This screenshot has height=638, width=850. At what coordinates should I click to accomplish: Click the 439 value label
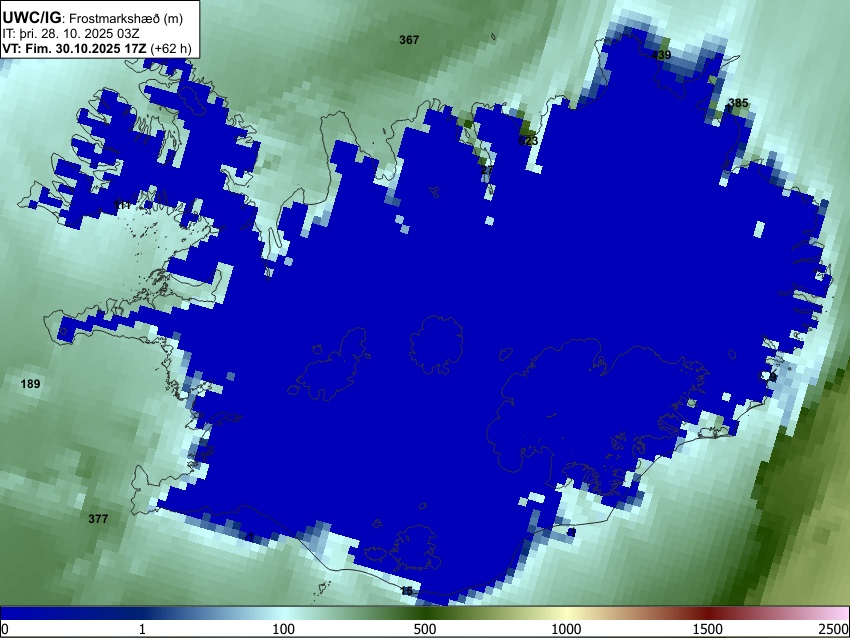coord(661,55)
